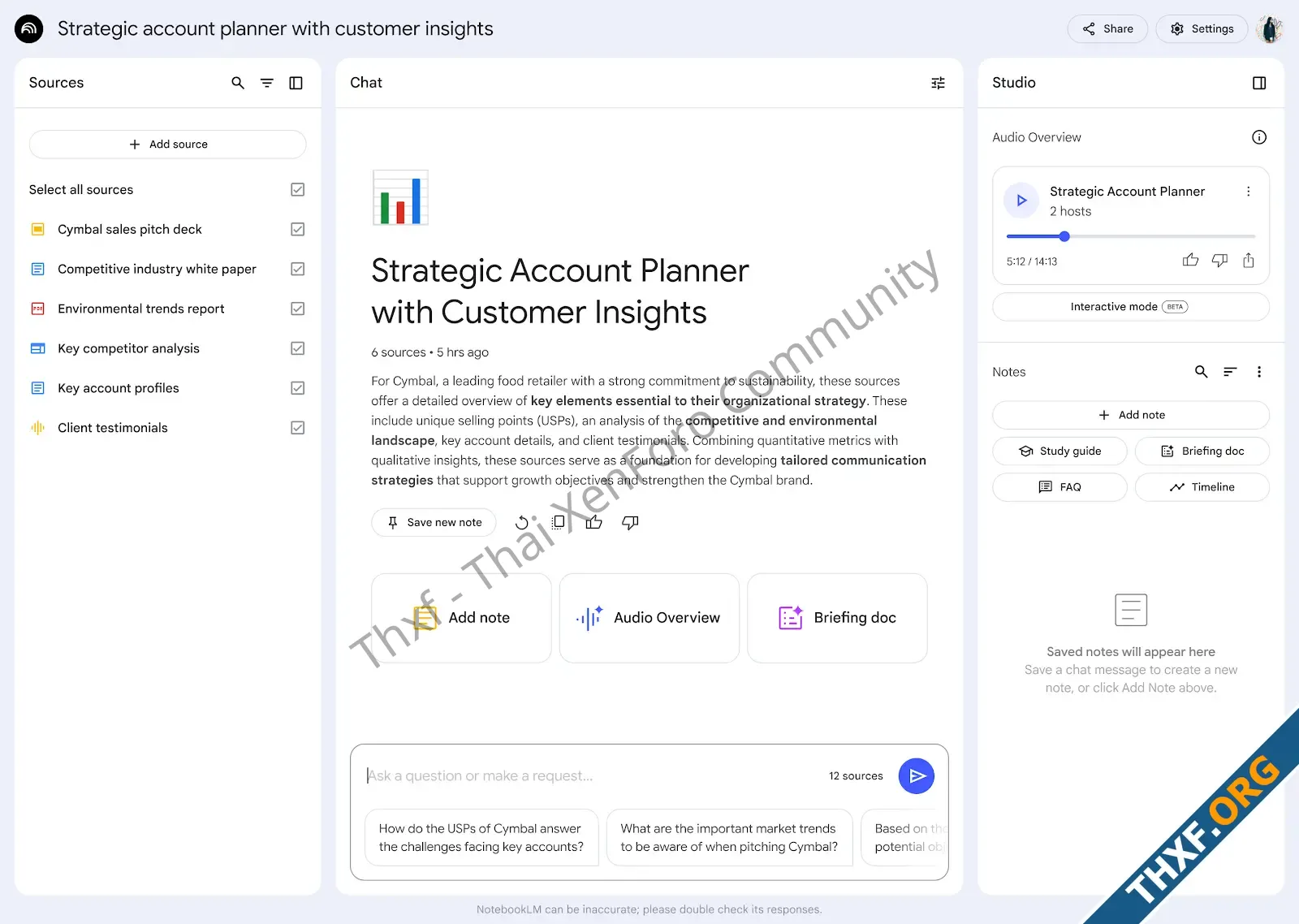
Task: Open Key account profiles source
Action: click(x=119, y=389)
